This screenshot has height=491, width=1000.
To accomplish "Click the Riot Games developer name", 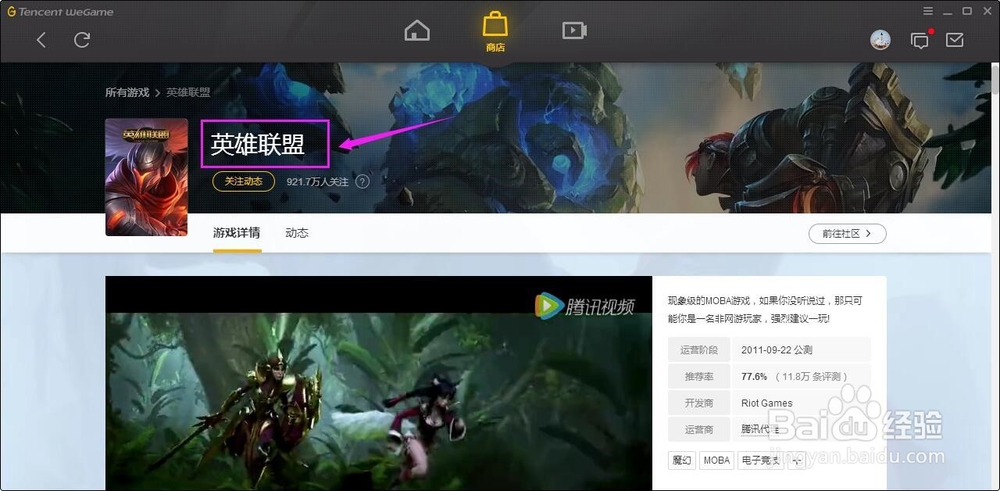I will pos(767,403).
